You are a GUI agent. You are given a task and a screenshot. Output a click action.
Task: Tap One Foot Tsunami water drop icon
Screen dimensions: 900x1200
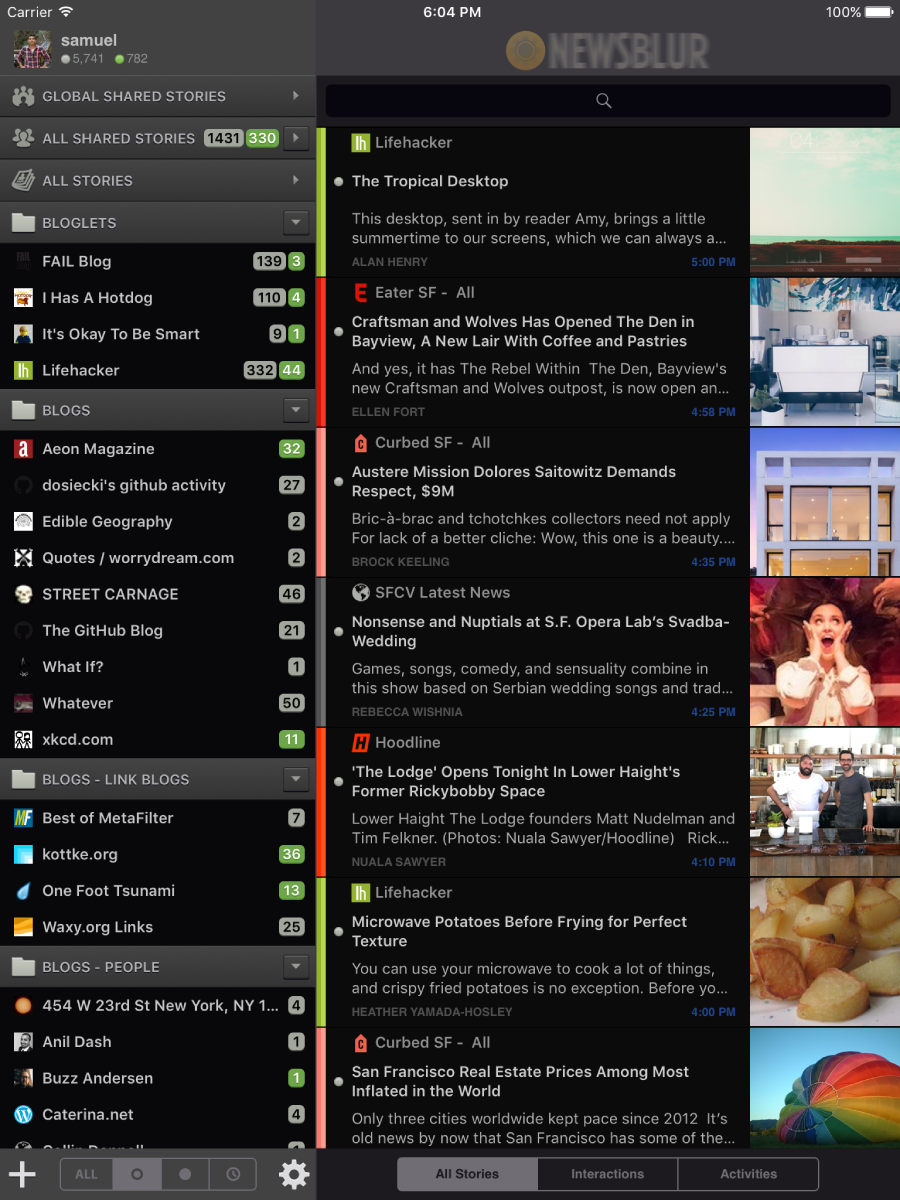tap(23, 890)
